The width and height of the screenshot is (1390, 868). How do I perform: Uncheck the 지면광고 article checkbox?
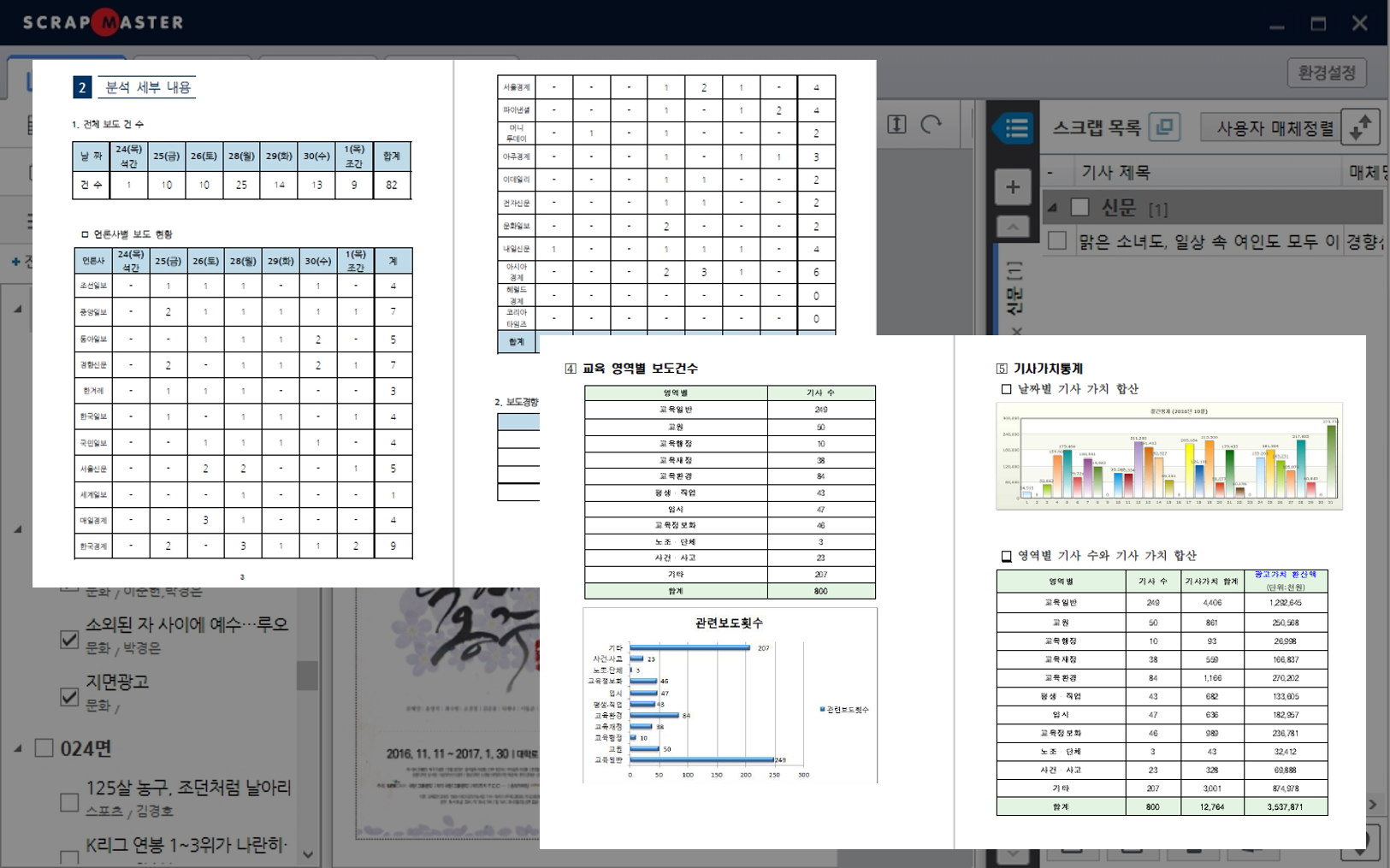pos(69,696)
